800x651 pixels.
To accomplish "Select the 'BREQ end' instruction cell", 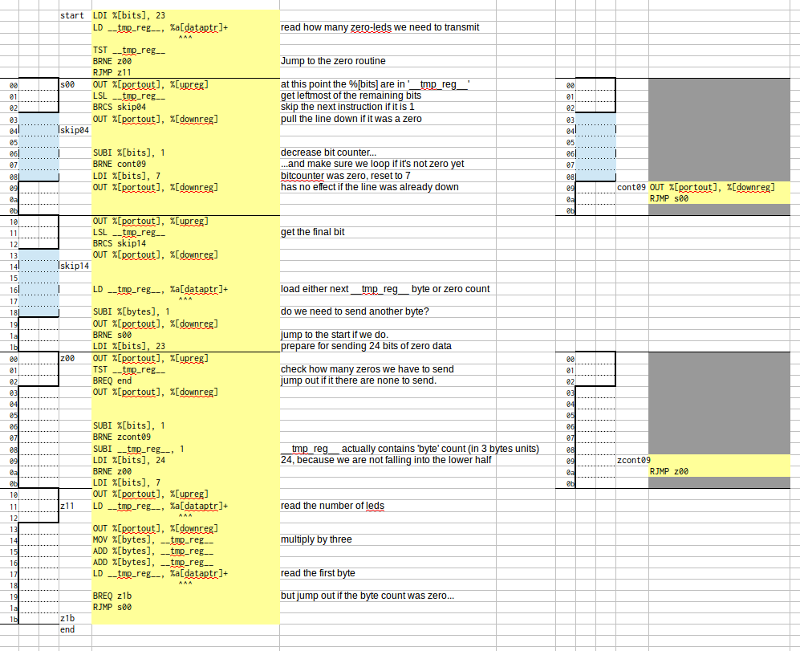I will [x=112, y=381].
